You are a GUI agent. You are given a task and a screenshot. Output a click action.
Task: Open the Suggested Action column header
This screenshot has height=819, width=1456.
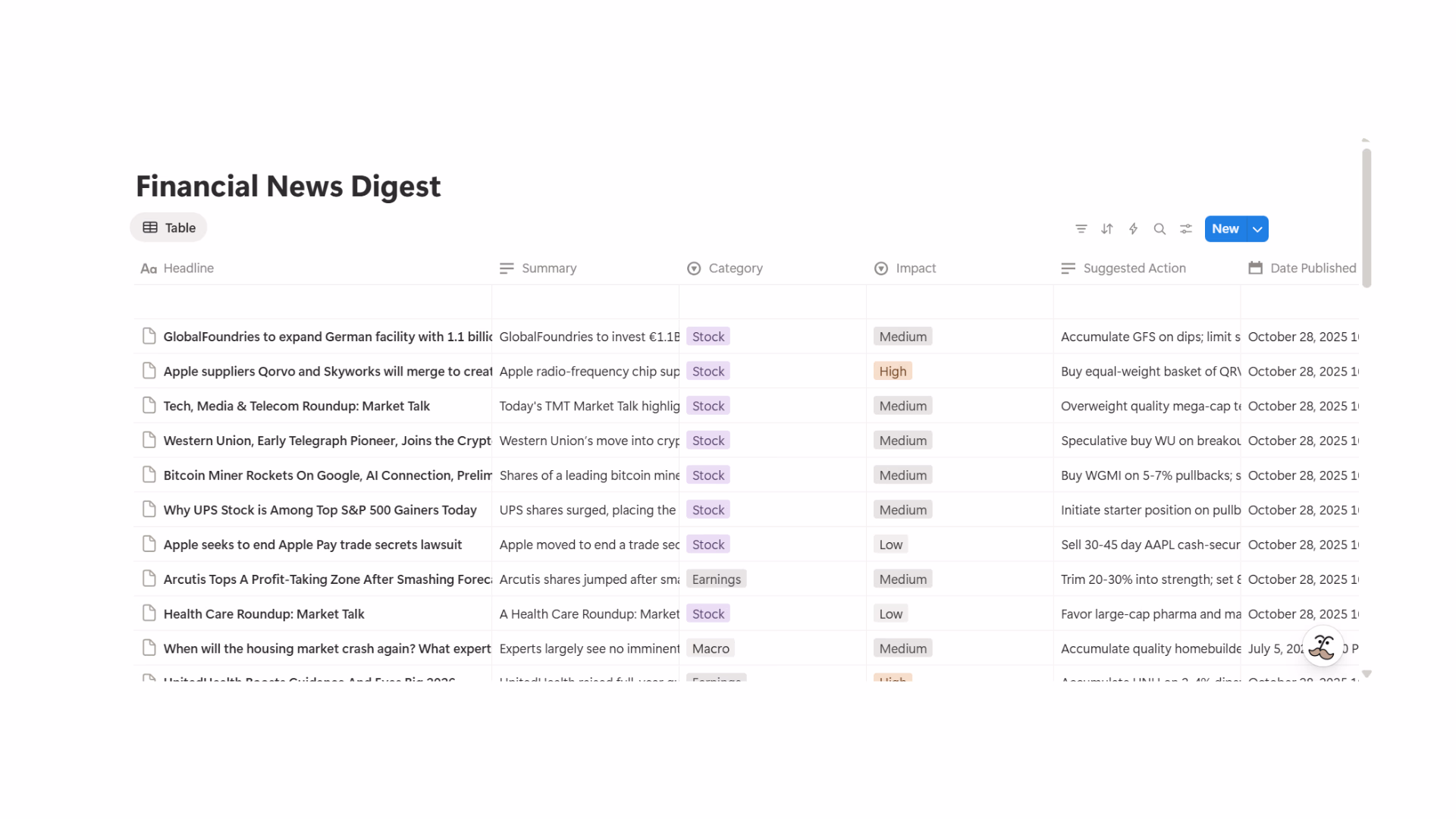tap(1123, 268)
